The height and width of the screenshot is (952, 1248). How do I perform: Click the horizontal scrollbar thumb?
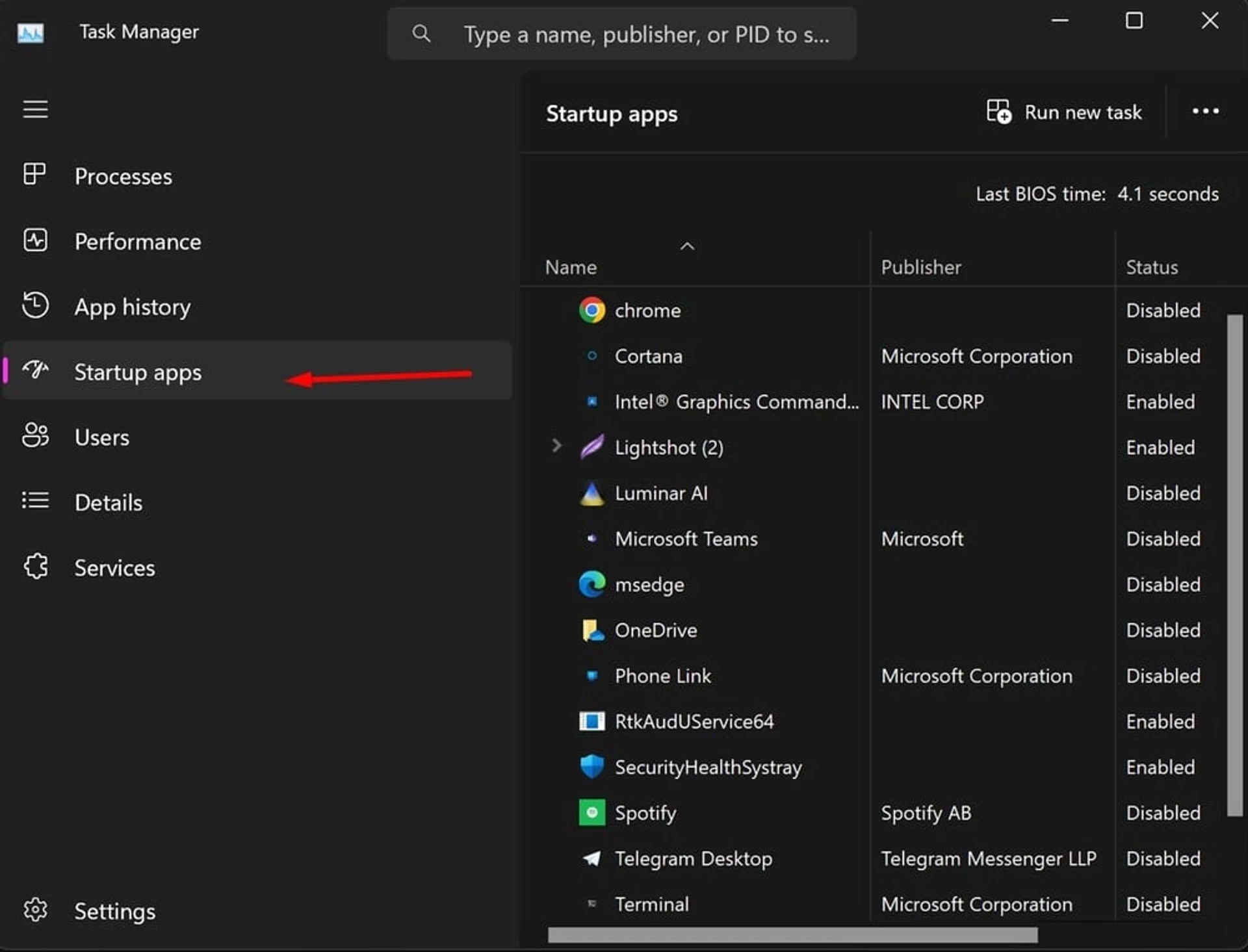[x=793, y=934]
